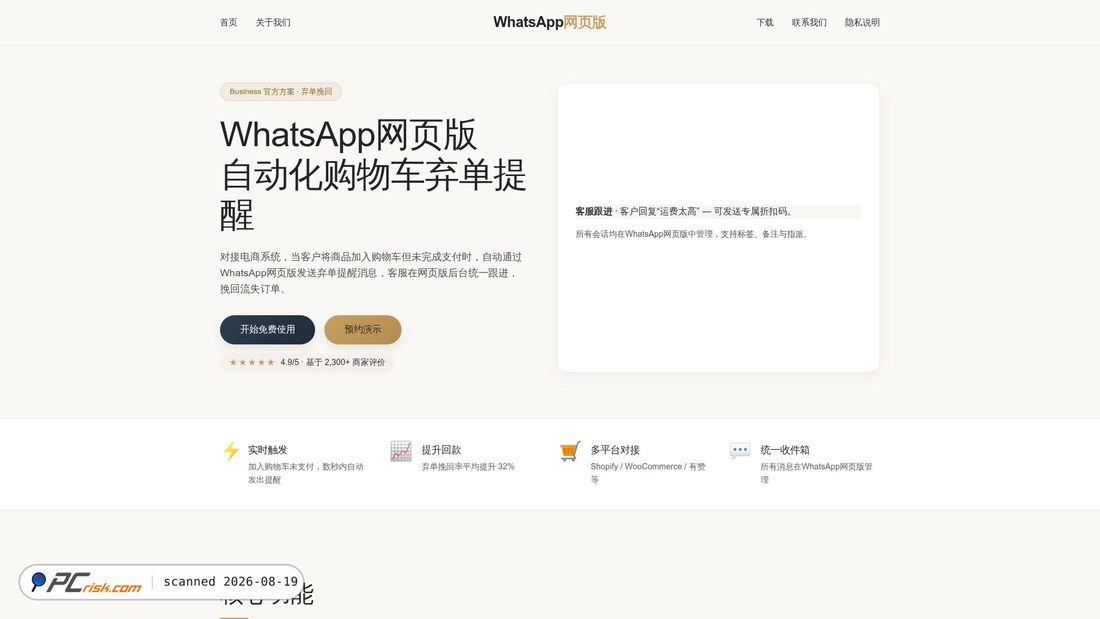Screen dimensions: 1100x619
Task: Click the 提升回款 feature title
Action: 441,450
